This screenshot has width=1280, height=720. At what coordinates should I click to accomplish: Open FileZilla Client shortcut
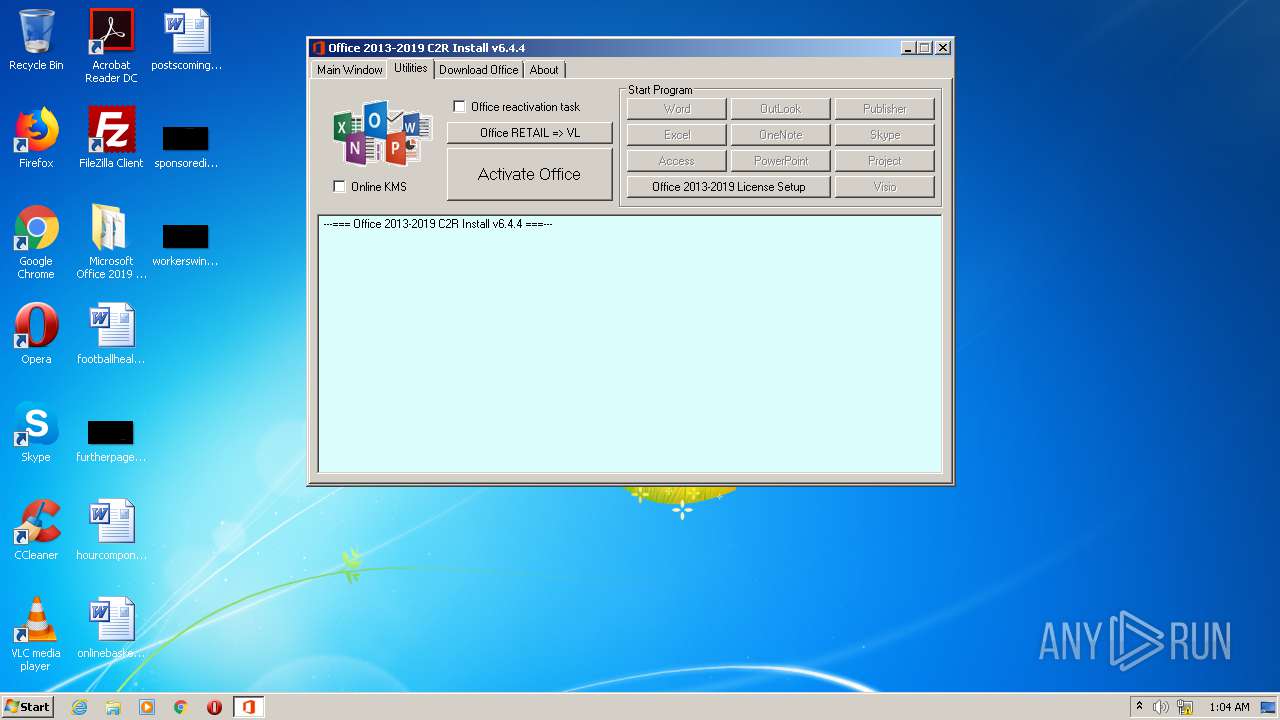(111, 139)
